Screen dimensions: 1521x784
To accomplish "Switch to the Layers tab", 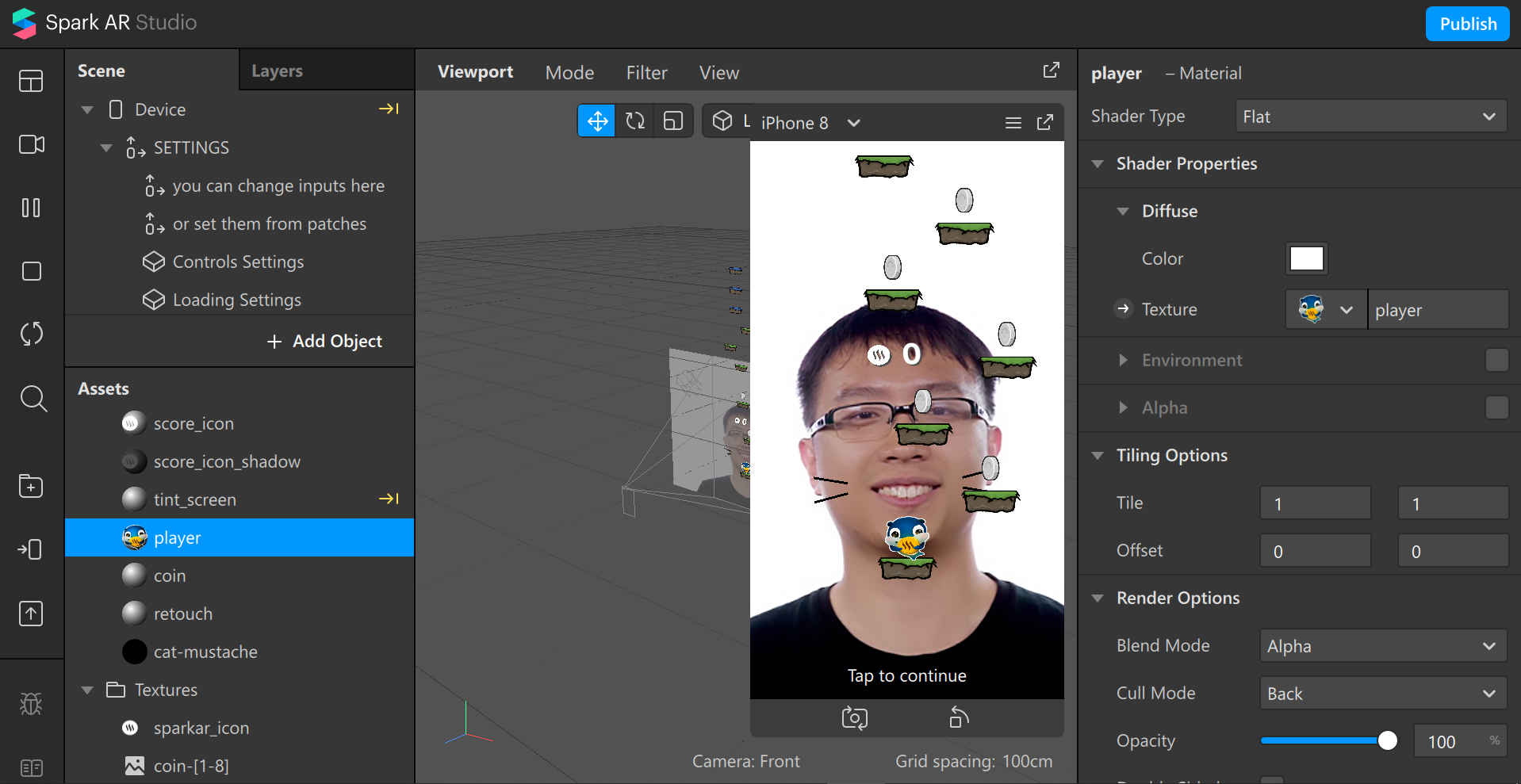I will pos(277,71).
